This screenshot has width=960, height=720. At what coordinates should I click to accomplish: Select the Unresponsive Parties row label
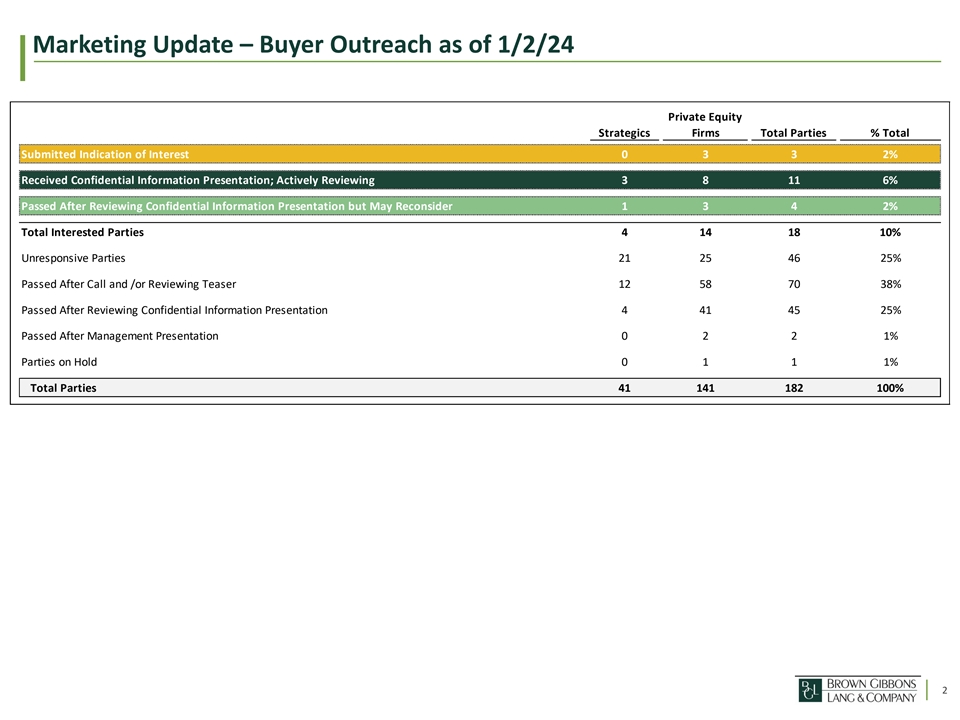(x=73, y=258)
